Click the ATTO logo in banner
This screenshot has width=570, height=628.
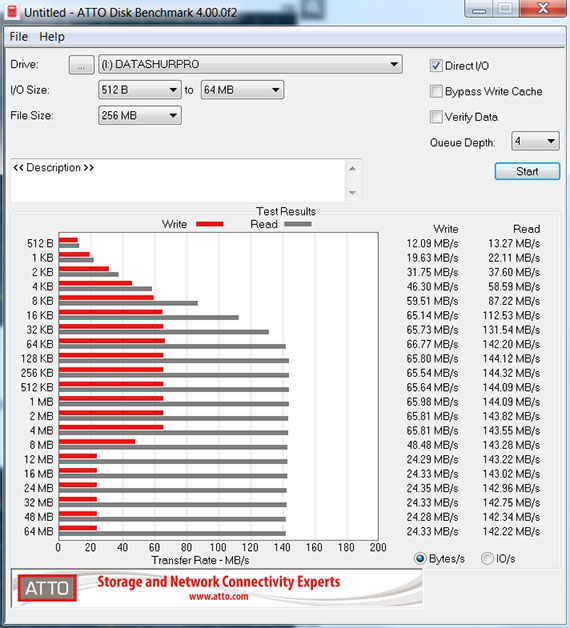[x=47, y=588]
